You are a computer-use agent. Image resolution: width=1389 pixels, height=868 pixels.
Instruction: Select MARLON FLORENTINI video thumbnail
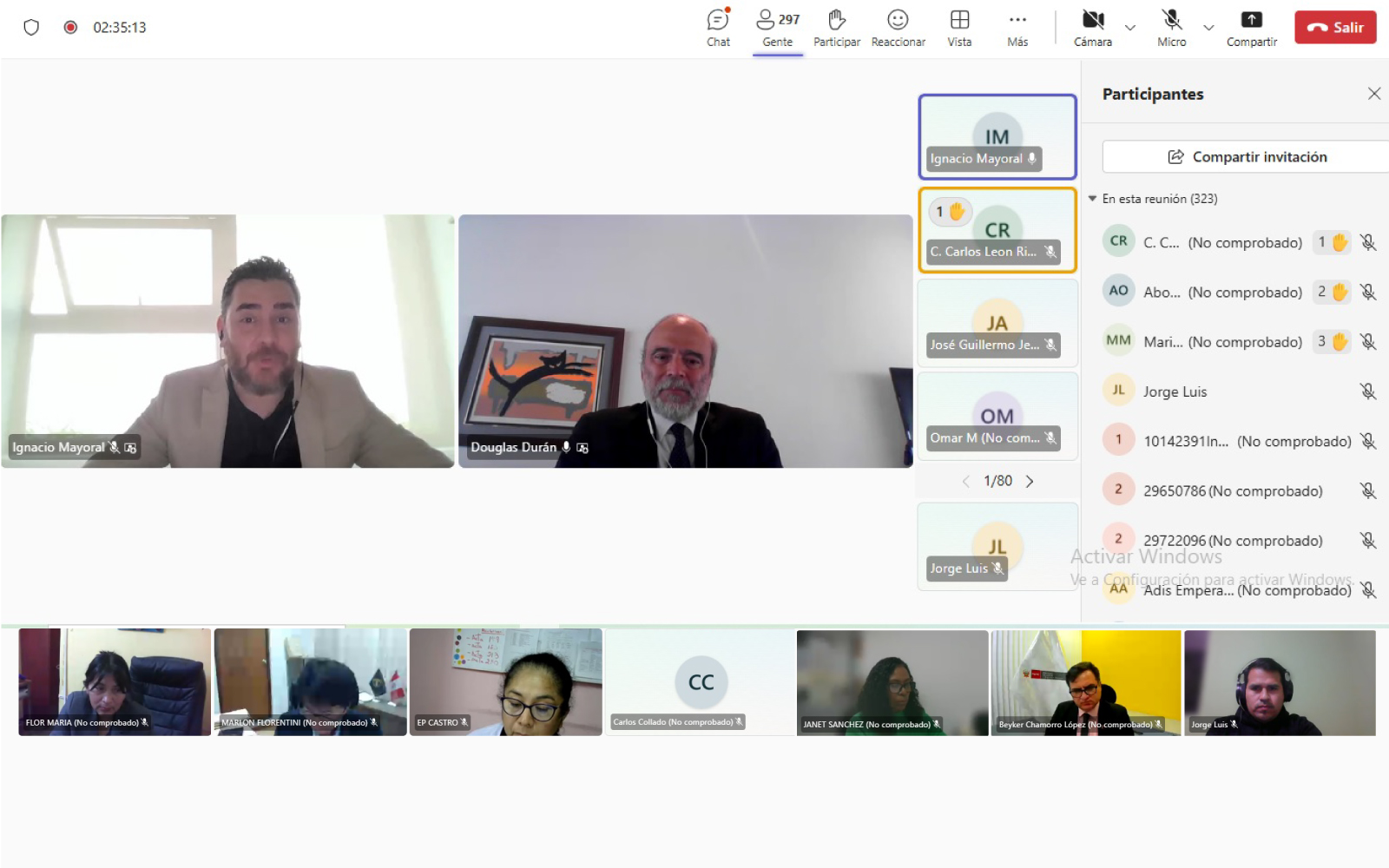tap(311, 682)
